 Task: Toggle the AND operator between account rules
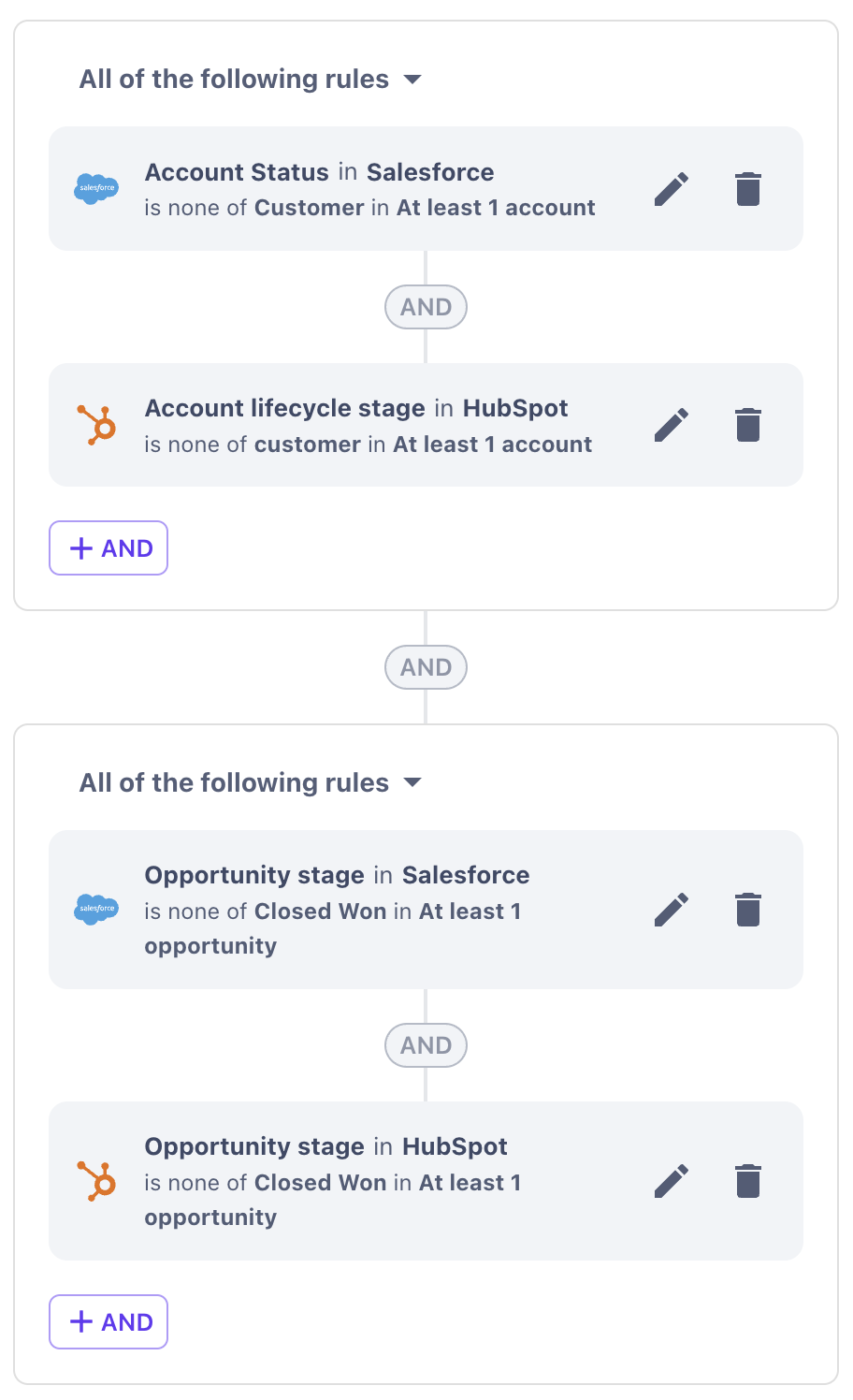426,307
